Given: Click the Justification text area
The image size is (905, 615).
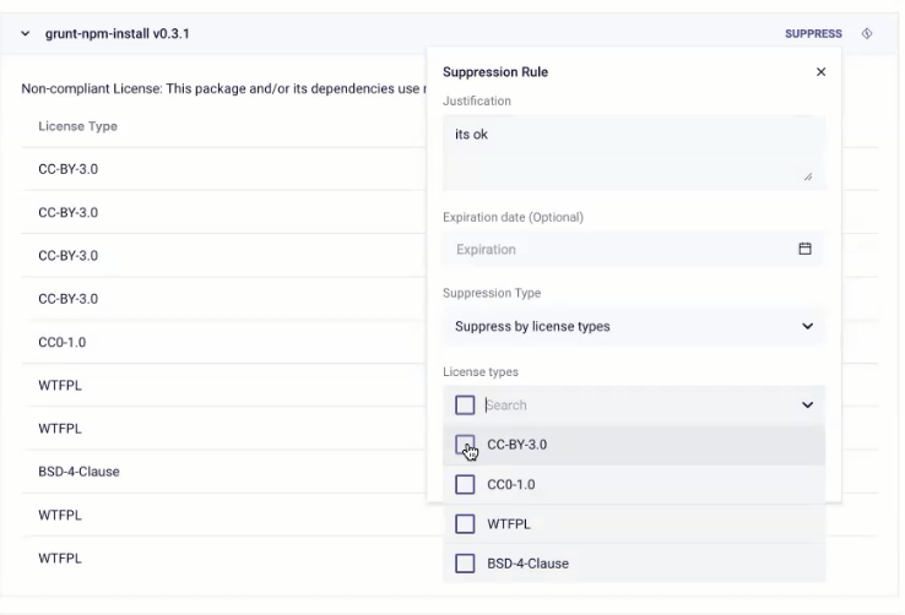Looking at the screenshot, I should pos(634,151).
